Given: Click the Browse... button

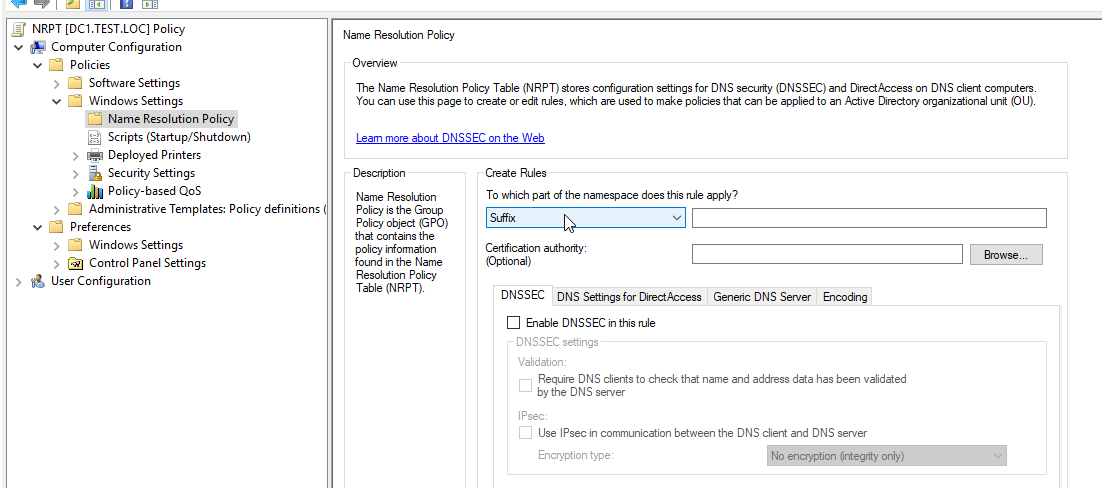Looking at the screenshot, I should (x=1005, y=254).
